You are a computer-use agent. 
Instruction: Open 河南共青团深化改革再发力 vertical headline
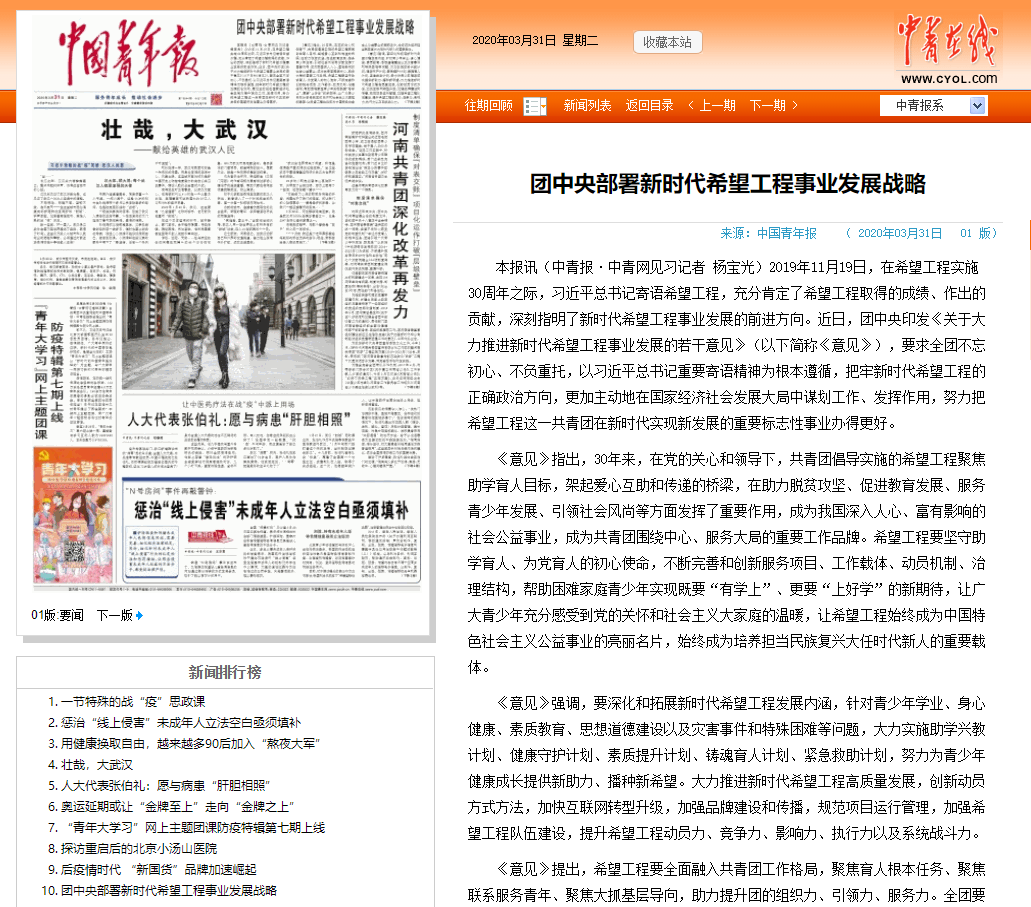tap(400, 220)
